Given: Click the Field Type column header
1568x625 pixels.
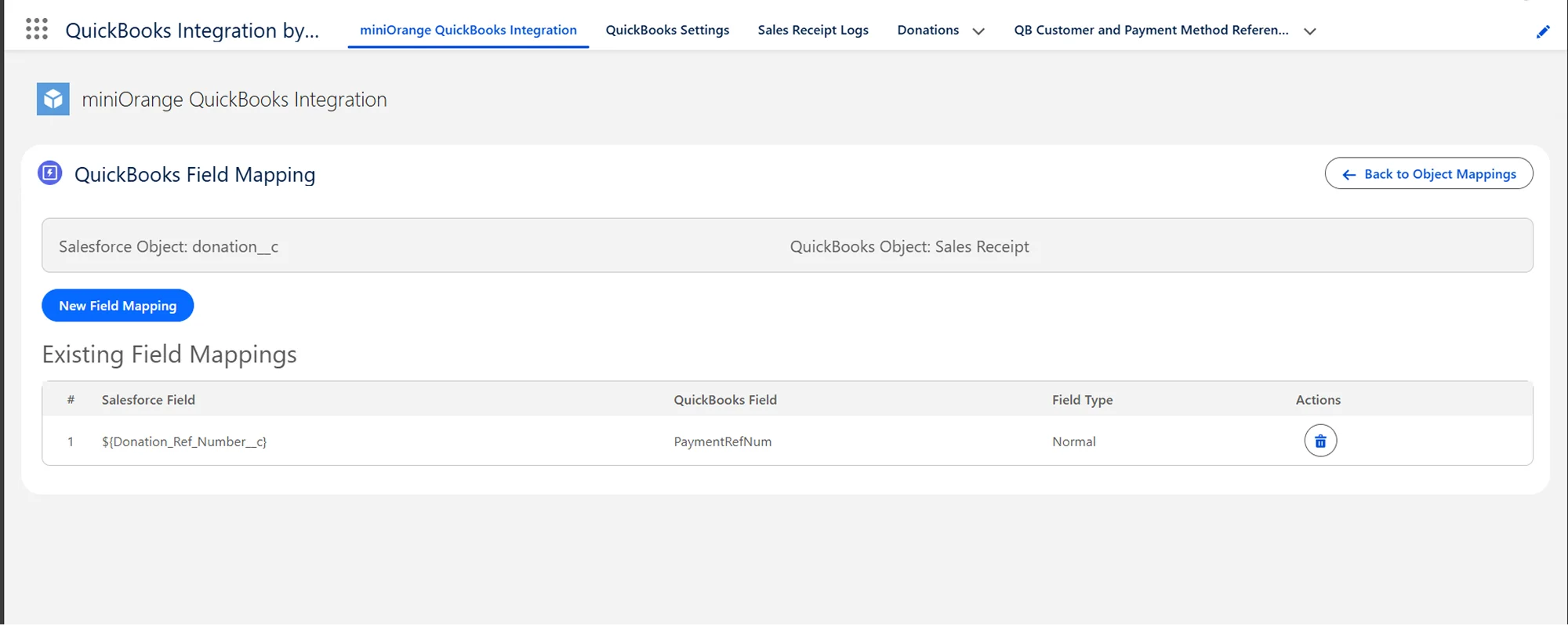Looking at the screenshot, I should click(1083, 400).
